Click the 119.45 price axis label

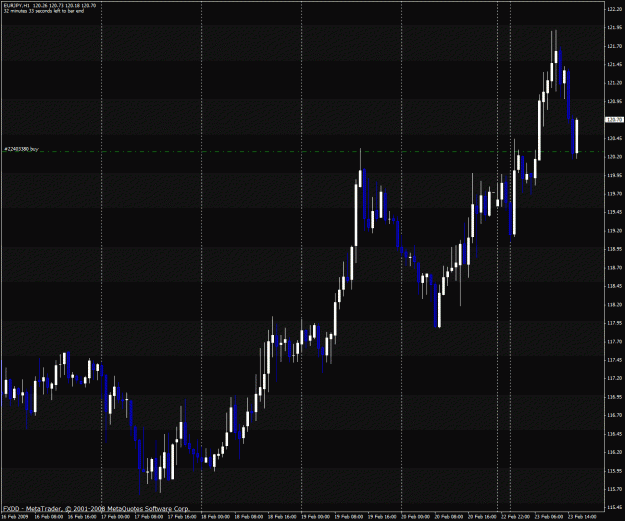tap(614, 212)
